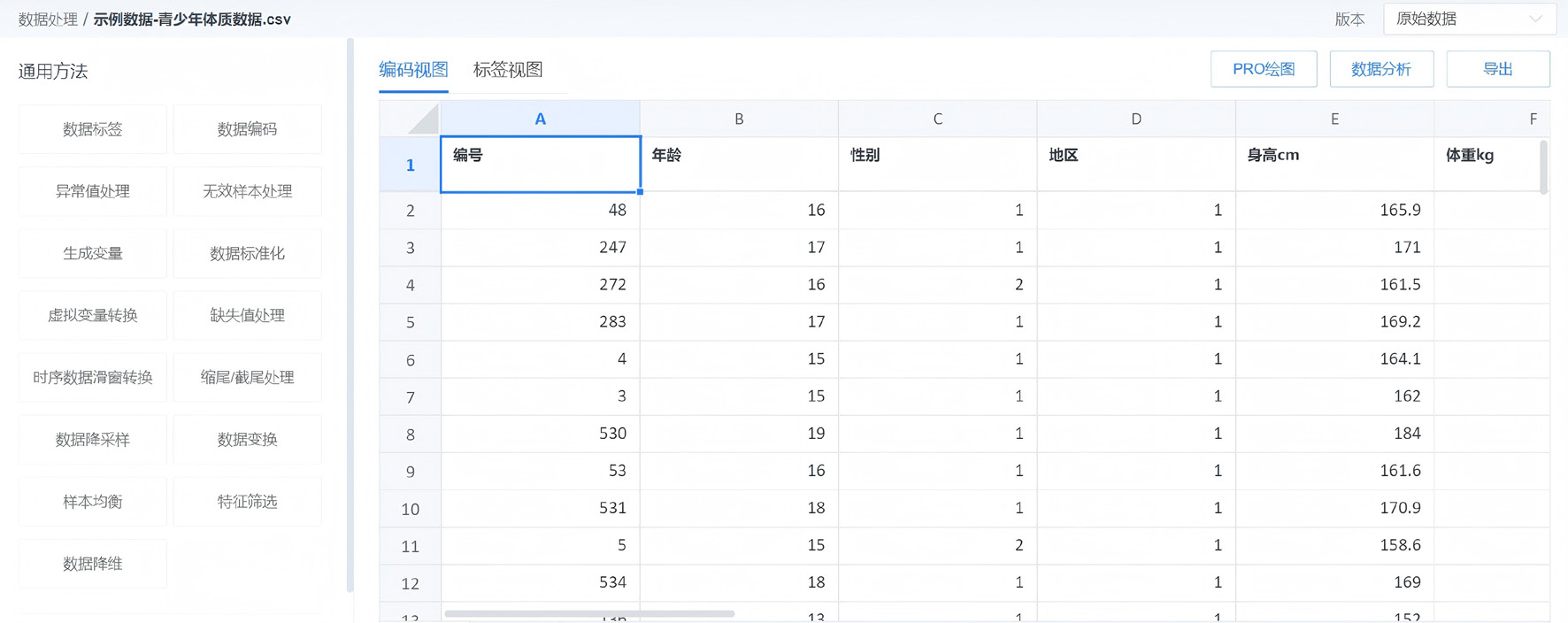Screen dimensions: 1568x623
Task: Click the 编号 header cell
Action: coord(540,164)
